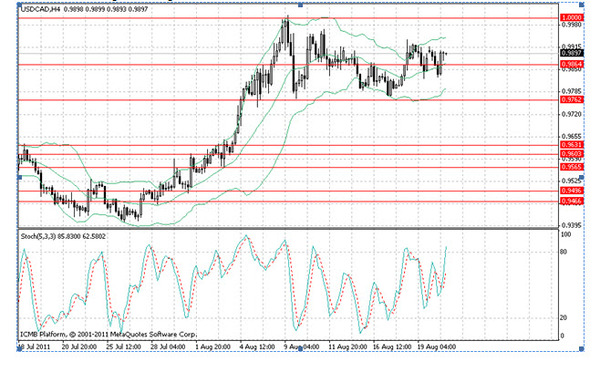This screenshot has height=372, width=600.
Task: Click the 25 Jul 12:00 date marker
Action: 123,347
